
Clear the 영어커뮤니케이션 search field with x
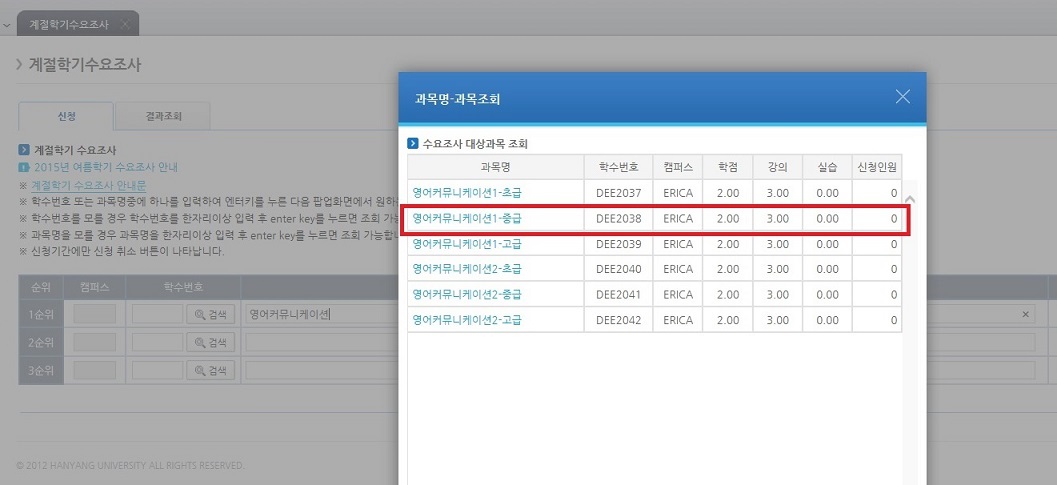(x=1025, y=314)
